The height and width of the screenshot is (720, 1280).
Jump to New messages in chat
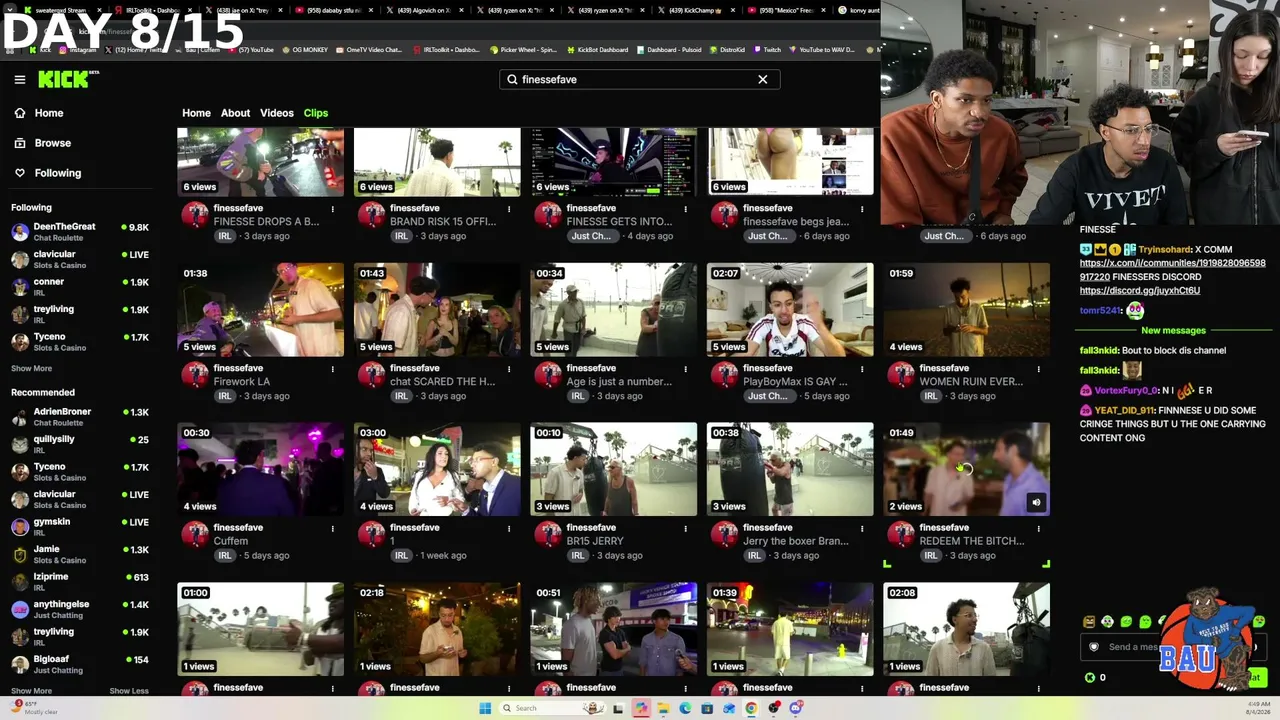1173,331
